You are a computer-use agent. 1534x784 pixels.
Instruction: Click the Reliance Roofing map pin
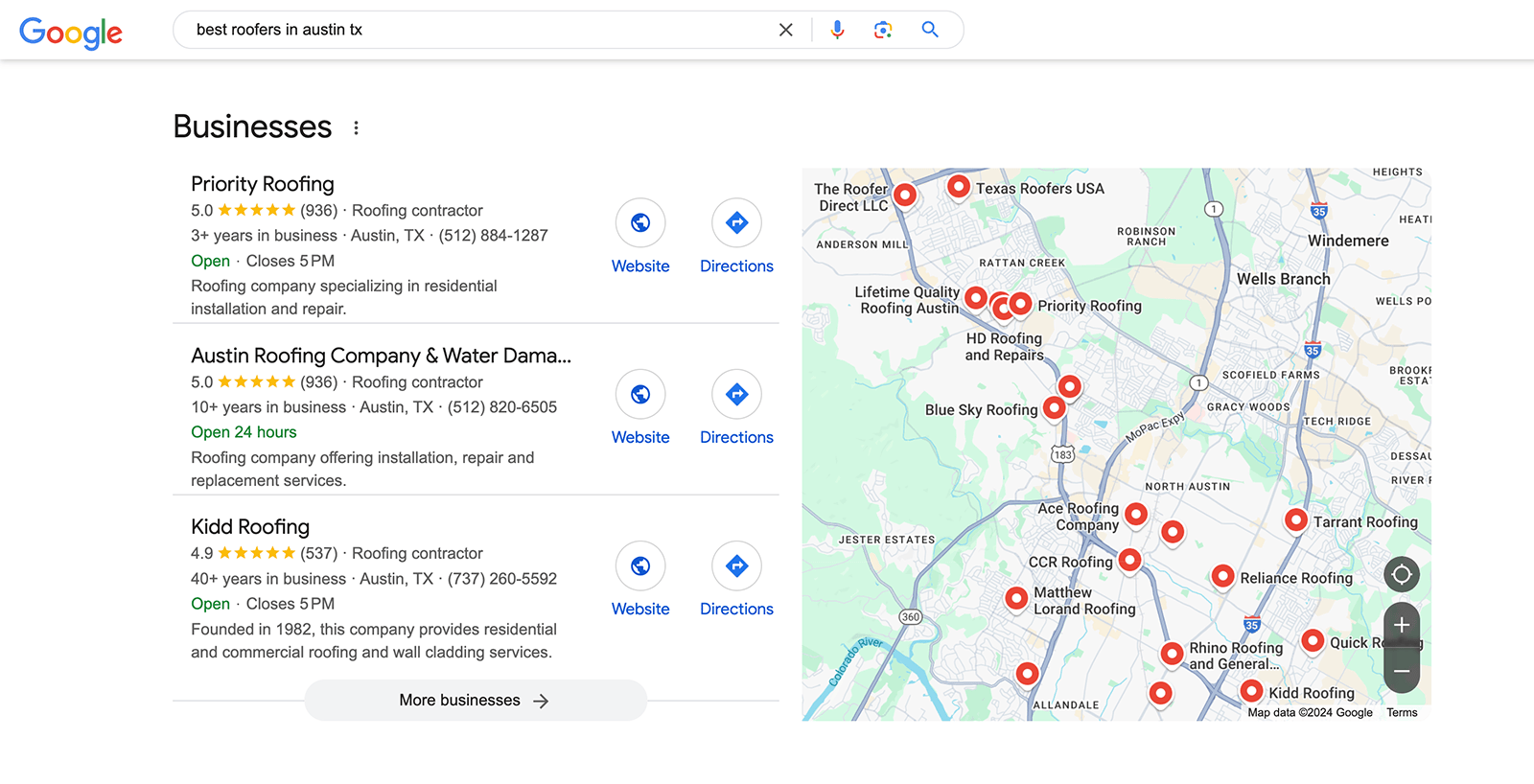click(1222, 576)
